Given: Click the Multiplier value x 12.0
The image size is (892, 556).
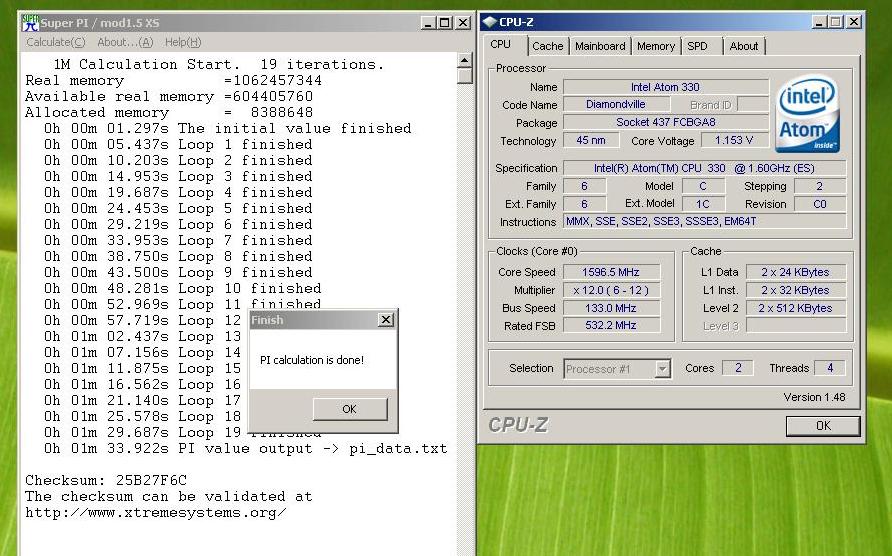Looking at the screenshot, I should pyautogui.click(x=611, y=290).
